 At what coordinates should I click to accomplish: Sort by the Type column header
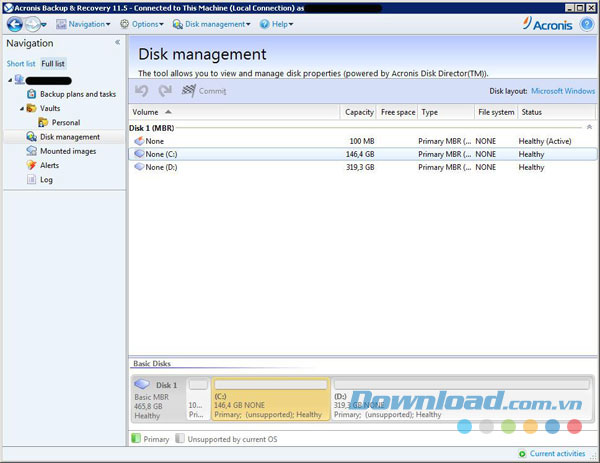point(446,112)
